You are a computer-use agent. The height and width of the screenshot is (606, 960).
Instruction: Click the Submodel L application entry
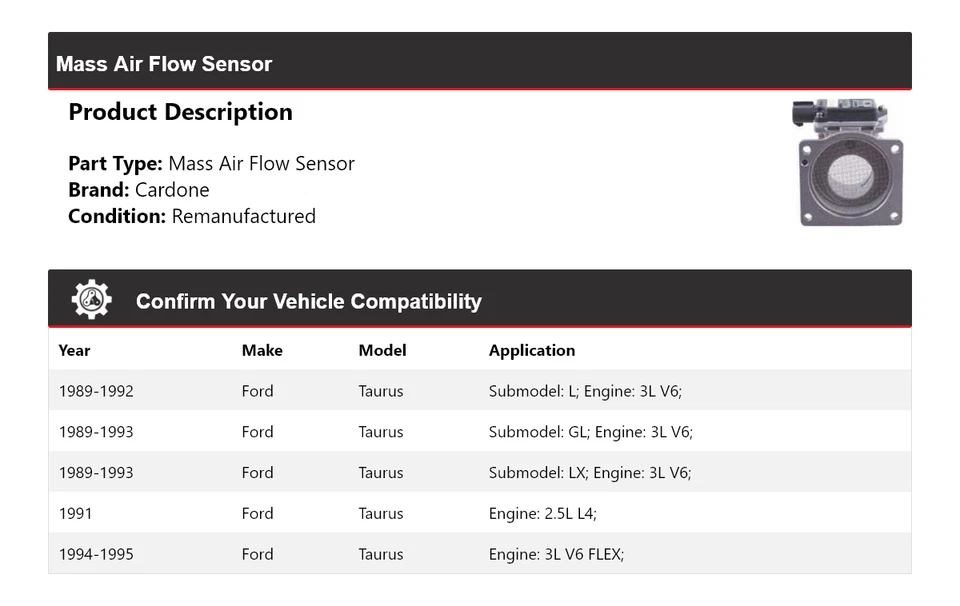(x=585, y=391)
